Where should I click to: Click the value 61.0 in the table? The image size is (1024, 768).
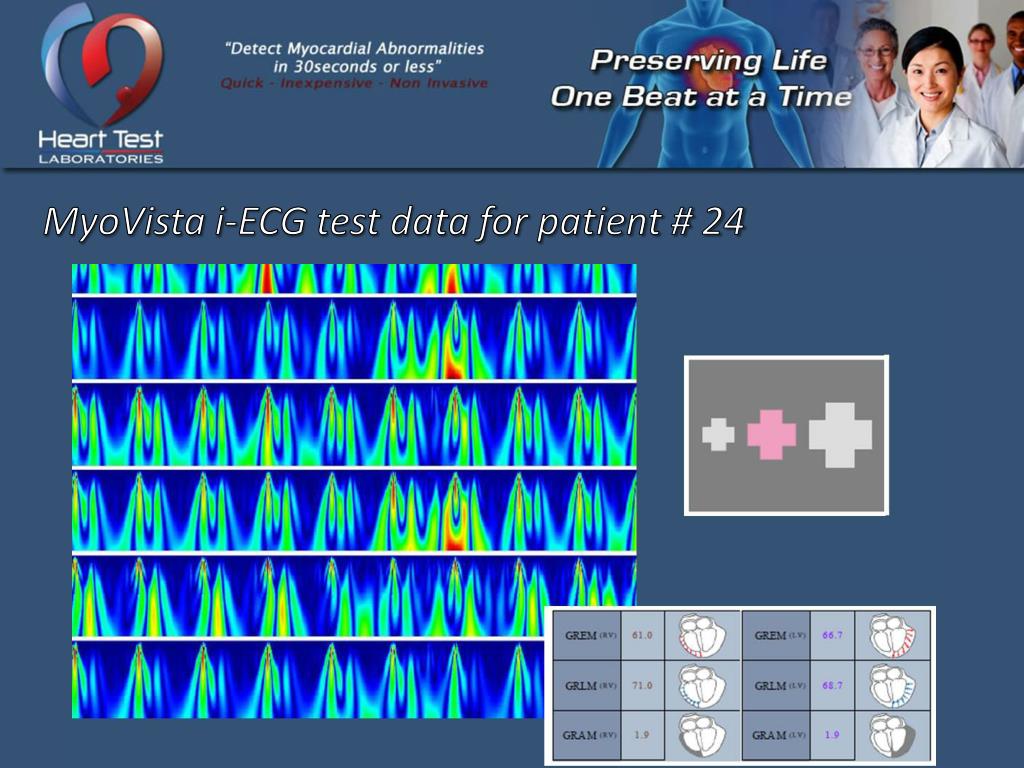pos(642,635)
